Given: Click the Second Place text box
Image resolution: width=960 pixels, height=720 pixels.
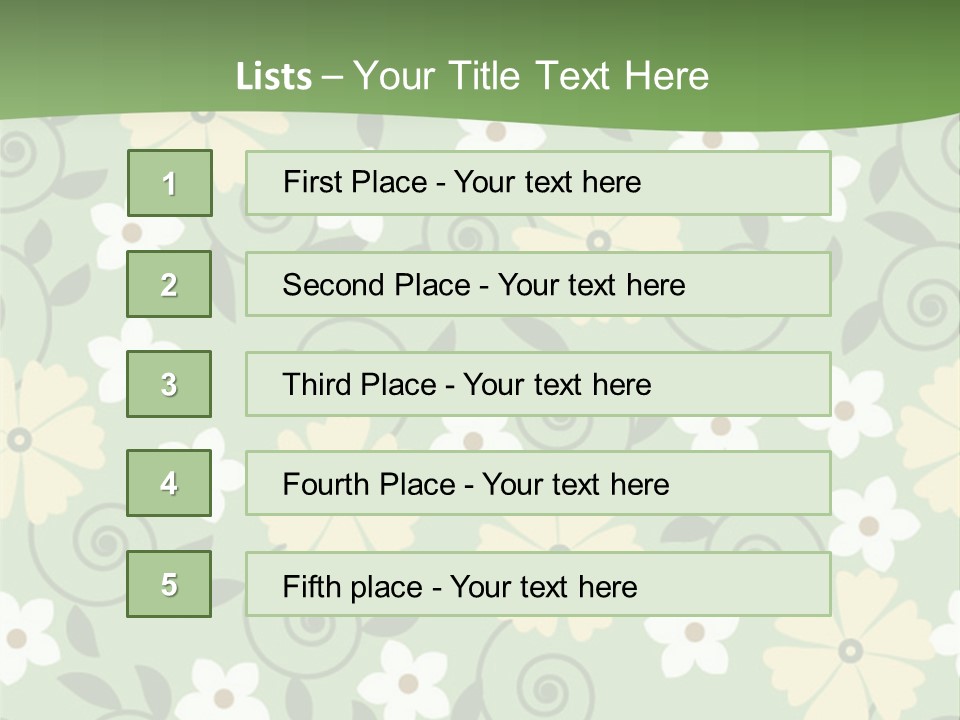Looking at the screenshot, I should pos(538,284).
